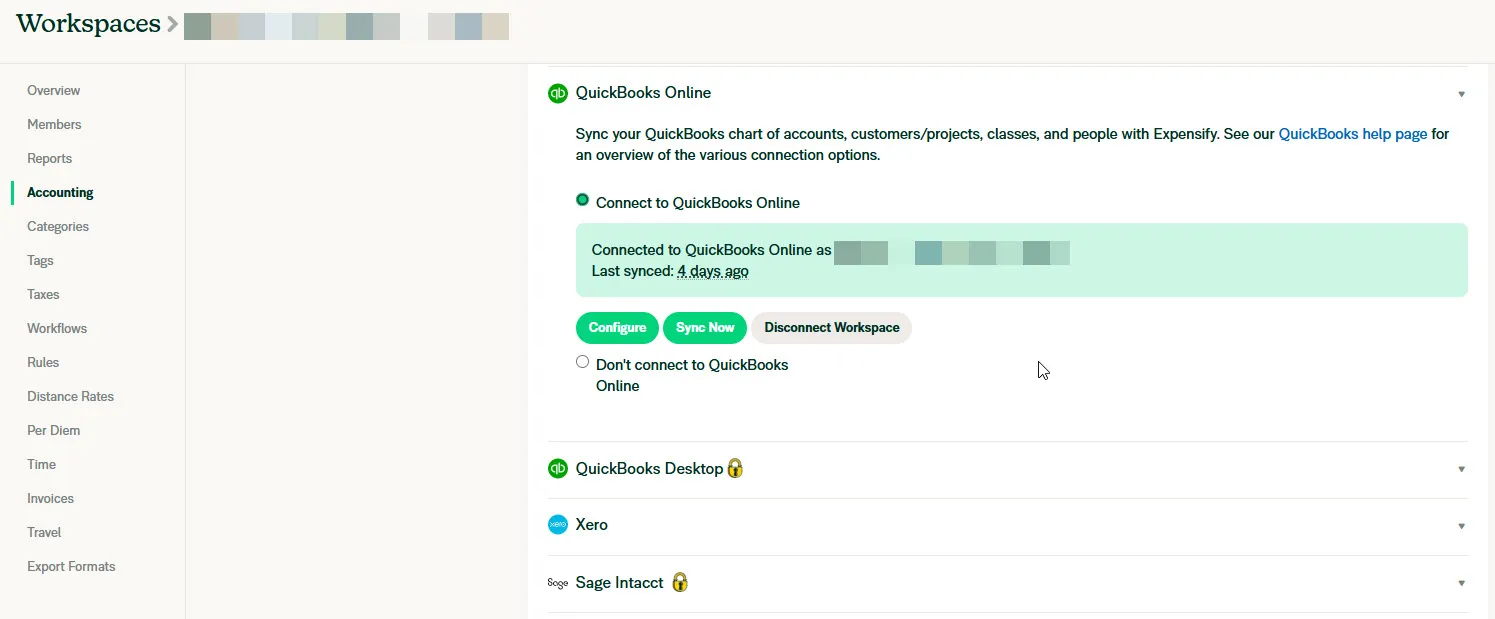Click the QuickBooks Desktop logo icon
Viewport: 1495px width, 619px height.
pos(557,468)
